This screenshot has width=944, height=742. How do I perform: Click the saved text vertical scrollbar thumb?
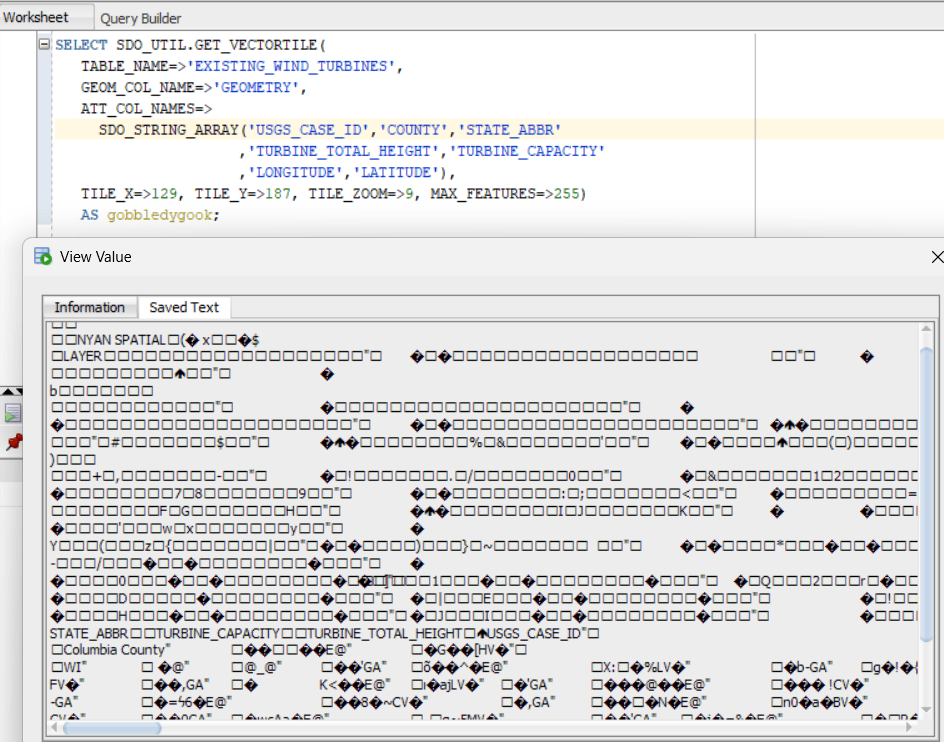tap(927, 494)
